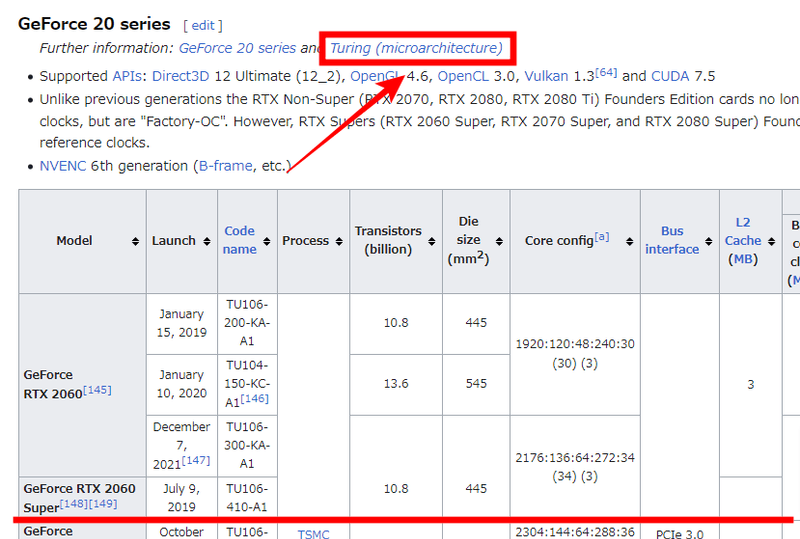Open the Turing (microarchitecture) article link
This screenshot has height=539, width=800.
pos(416,48)
